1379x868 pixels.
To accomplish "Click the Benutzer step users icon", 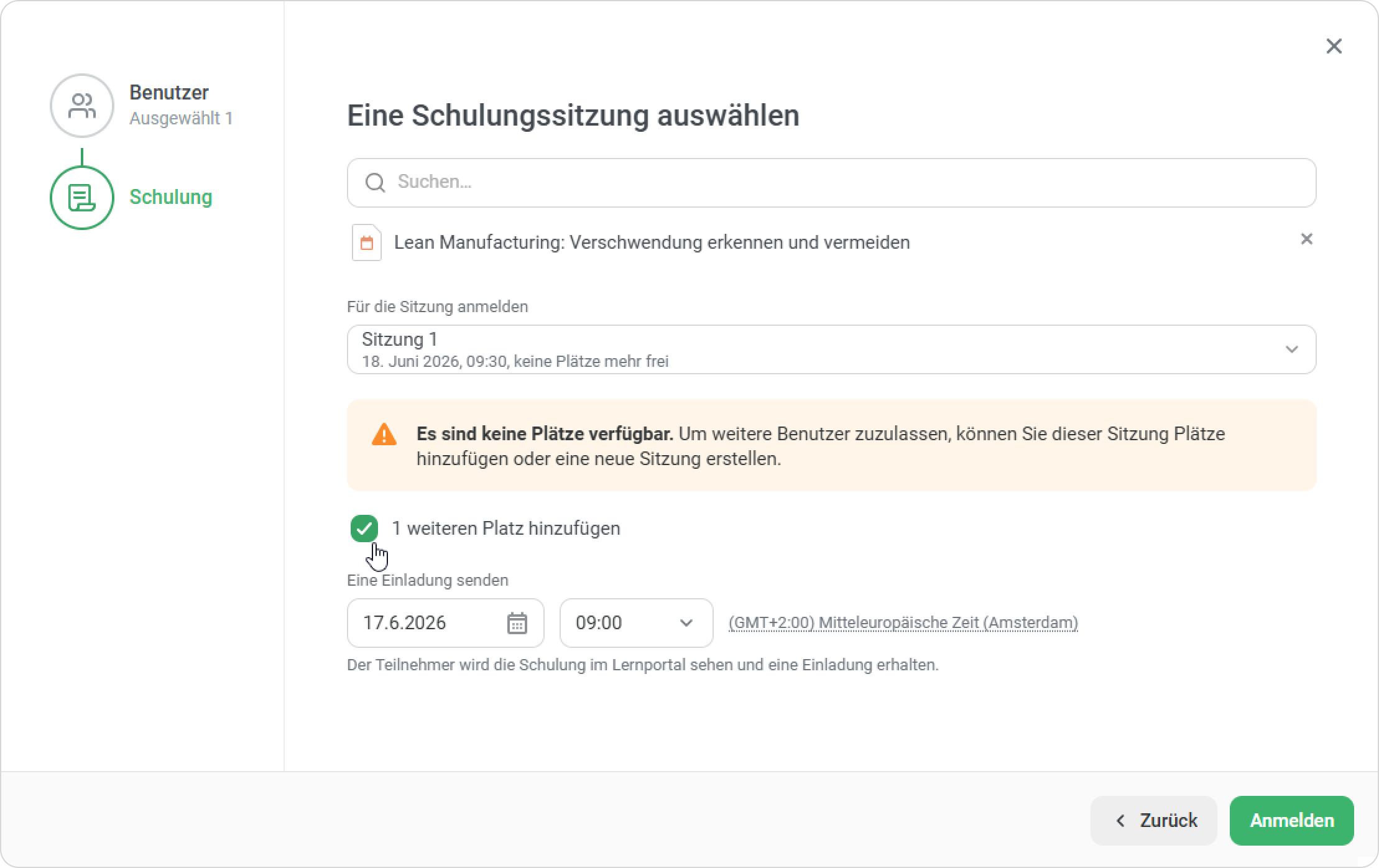I will (x=82, y=106).
